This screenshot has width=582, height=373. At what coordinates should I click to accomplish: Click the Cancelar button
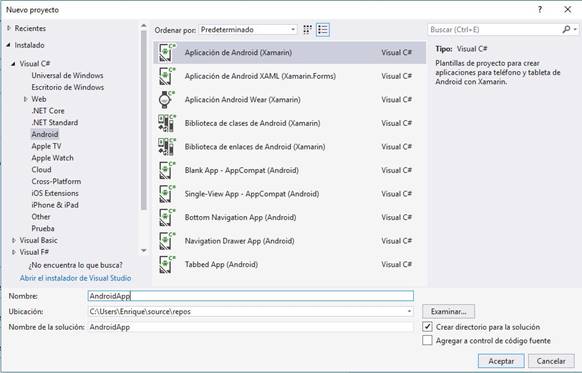coord(551,361)
